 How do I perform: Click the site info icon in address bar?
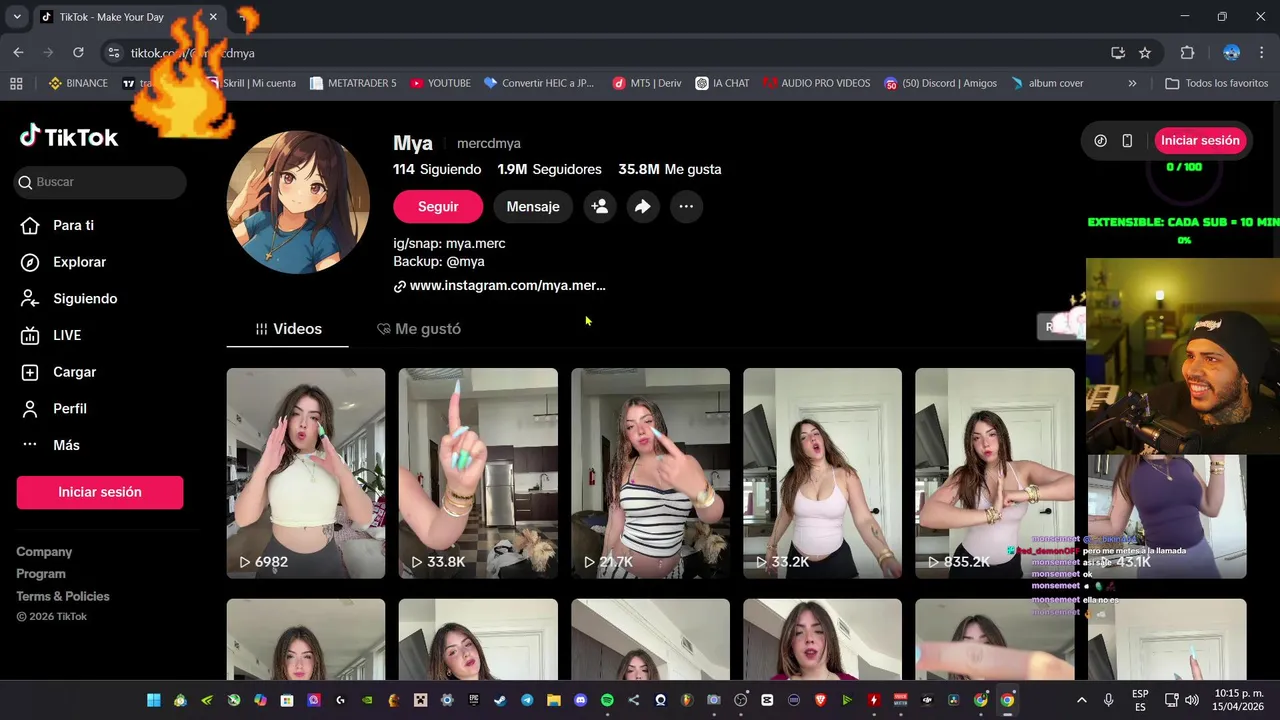[x=114, y=53]
